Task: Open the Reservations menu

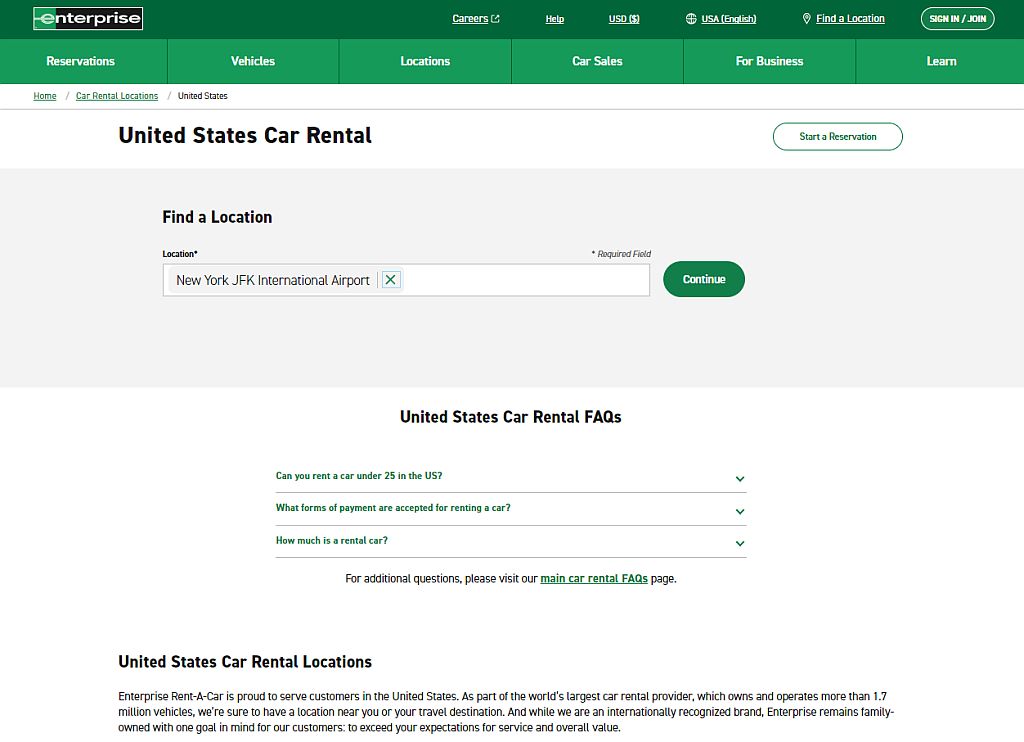Action: [x=81, y=61]
